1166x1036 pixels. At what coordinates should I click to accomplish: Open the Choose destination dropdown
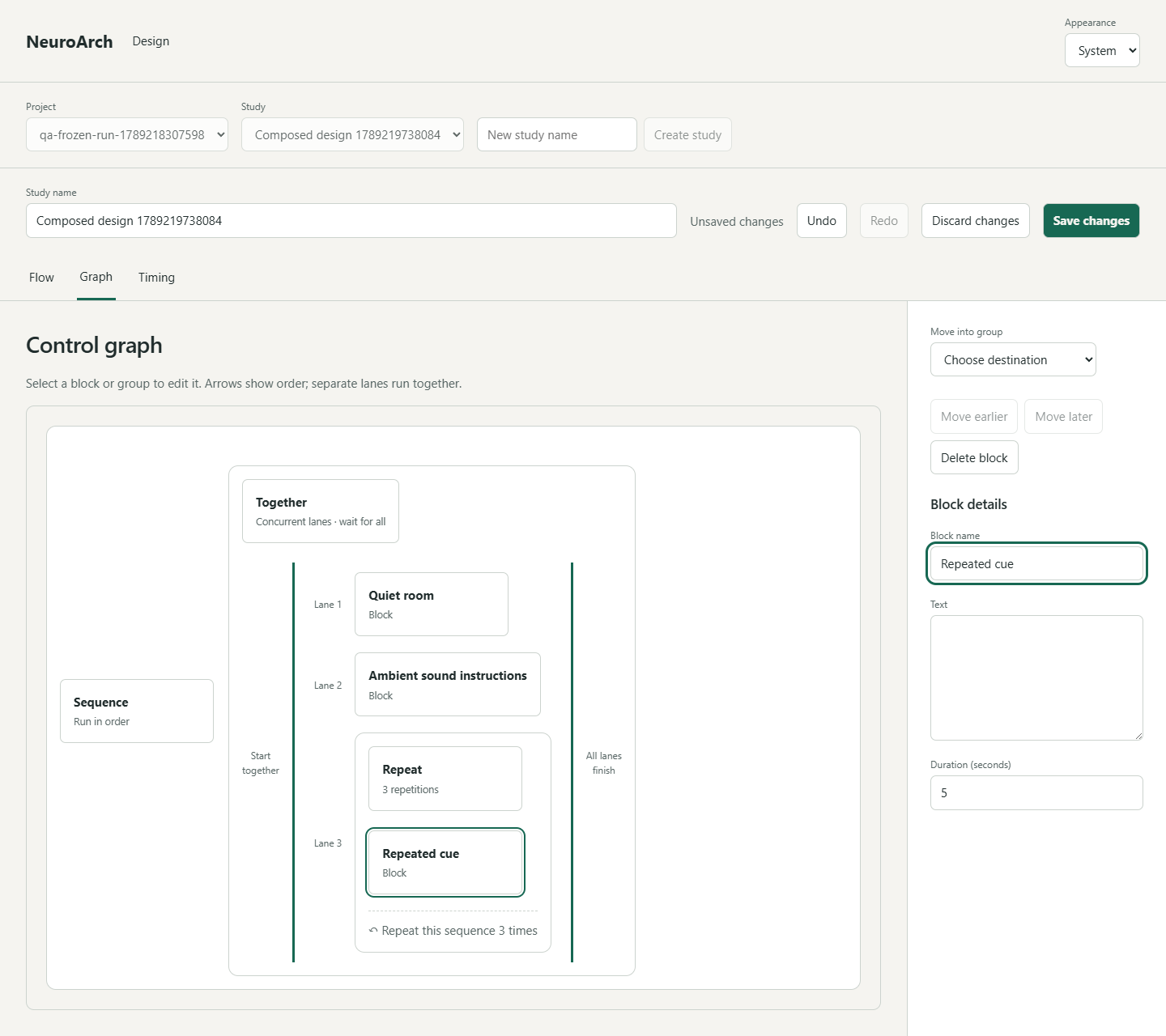click(x=1013, y=359)
